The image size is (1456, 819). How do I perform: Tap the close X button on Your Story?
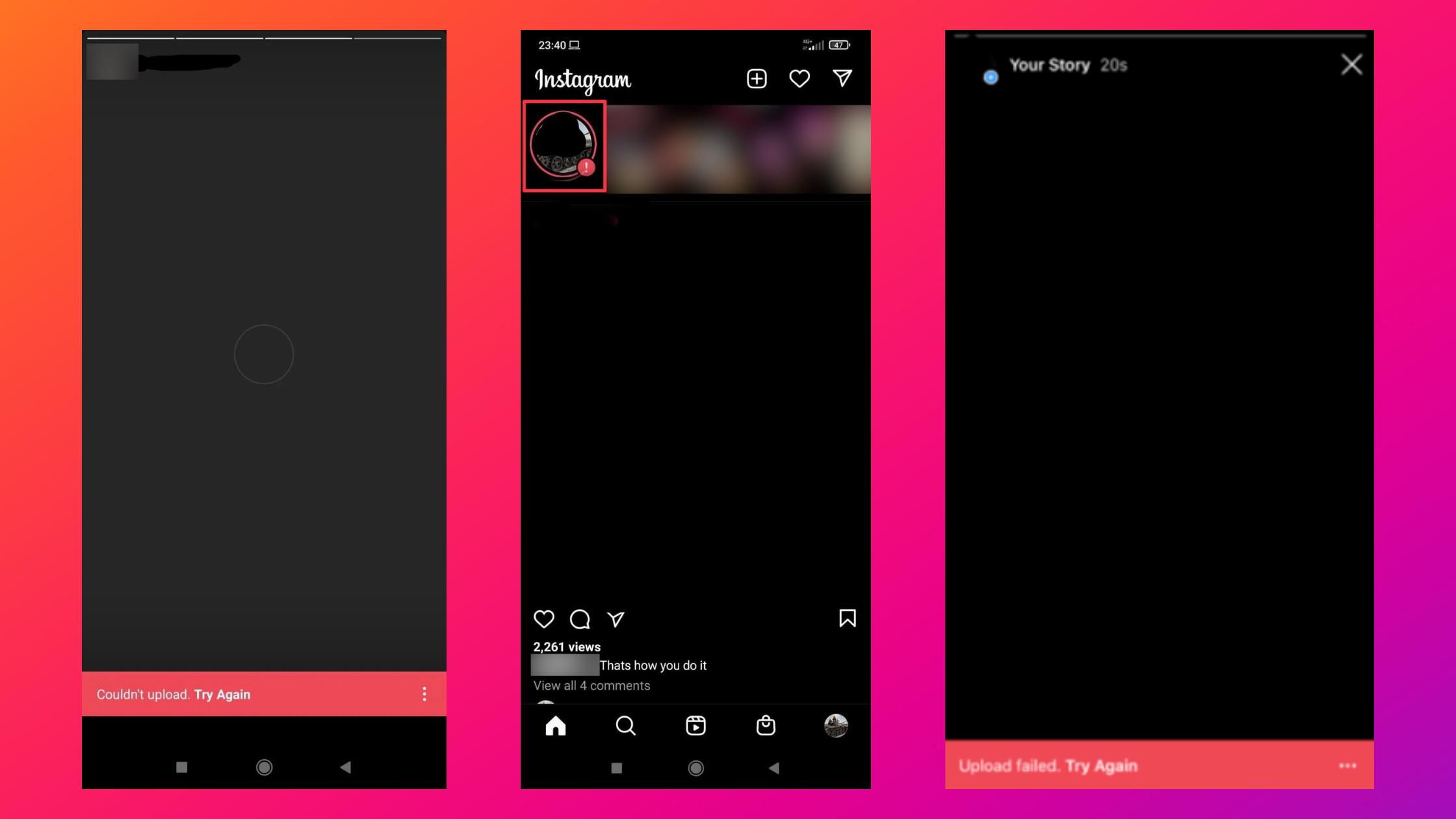click(1351, 64)
